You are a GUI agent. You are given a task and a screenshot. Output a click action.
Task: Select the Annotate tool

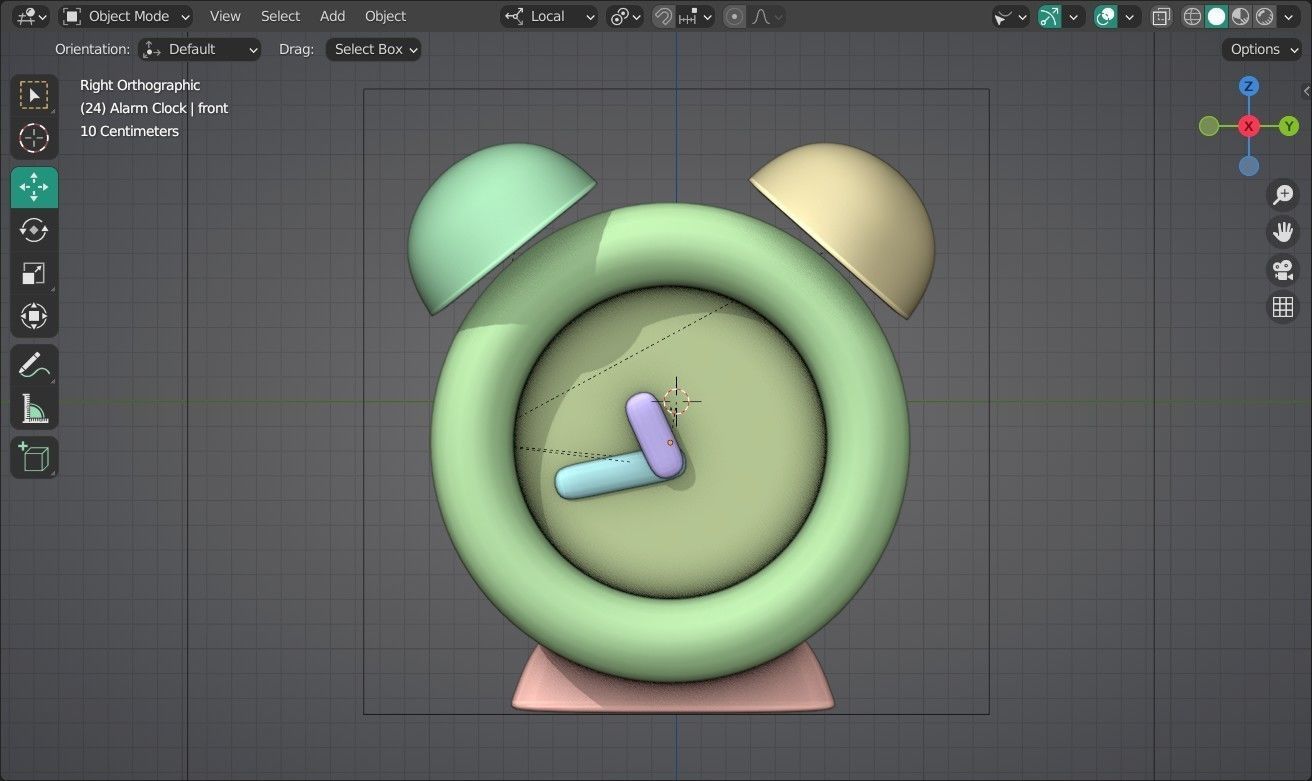click(33, 364)
